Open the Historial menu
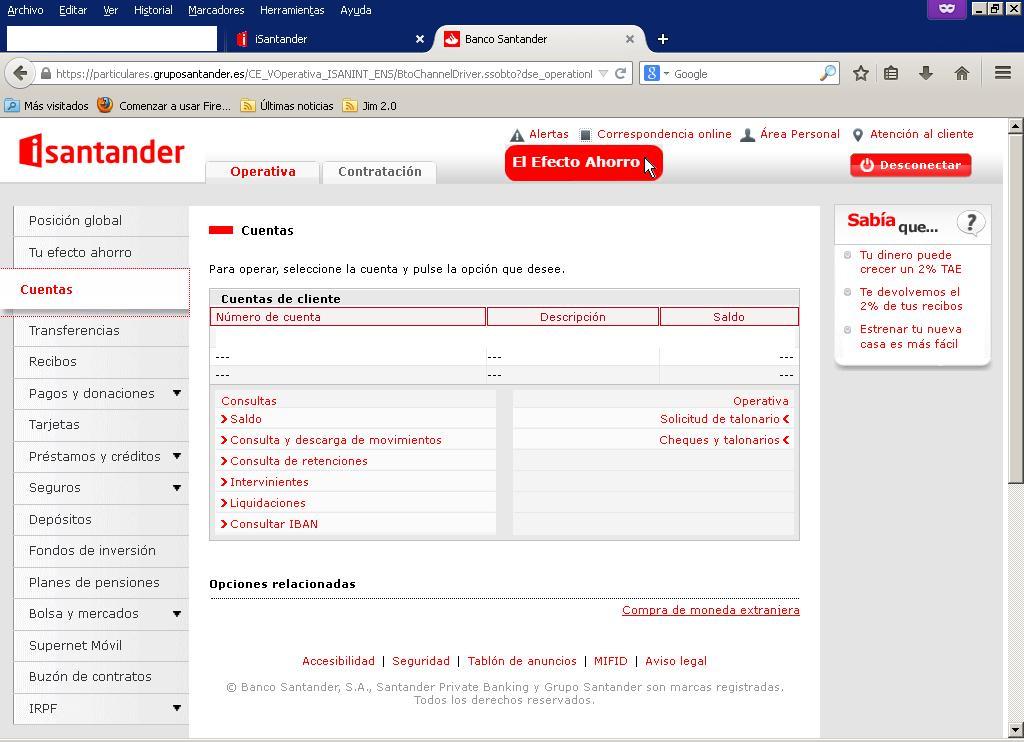 tap(153, 10)
